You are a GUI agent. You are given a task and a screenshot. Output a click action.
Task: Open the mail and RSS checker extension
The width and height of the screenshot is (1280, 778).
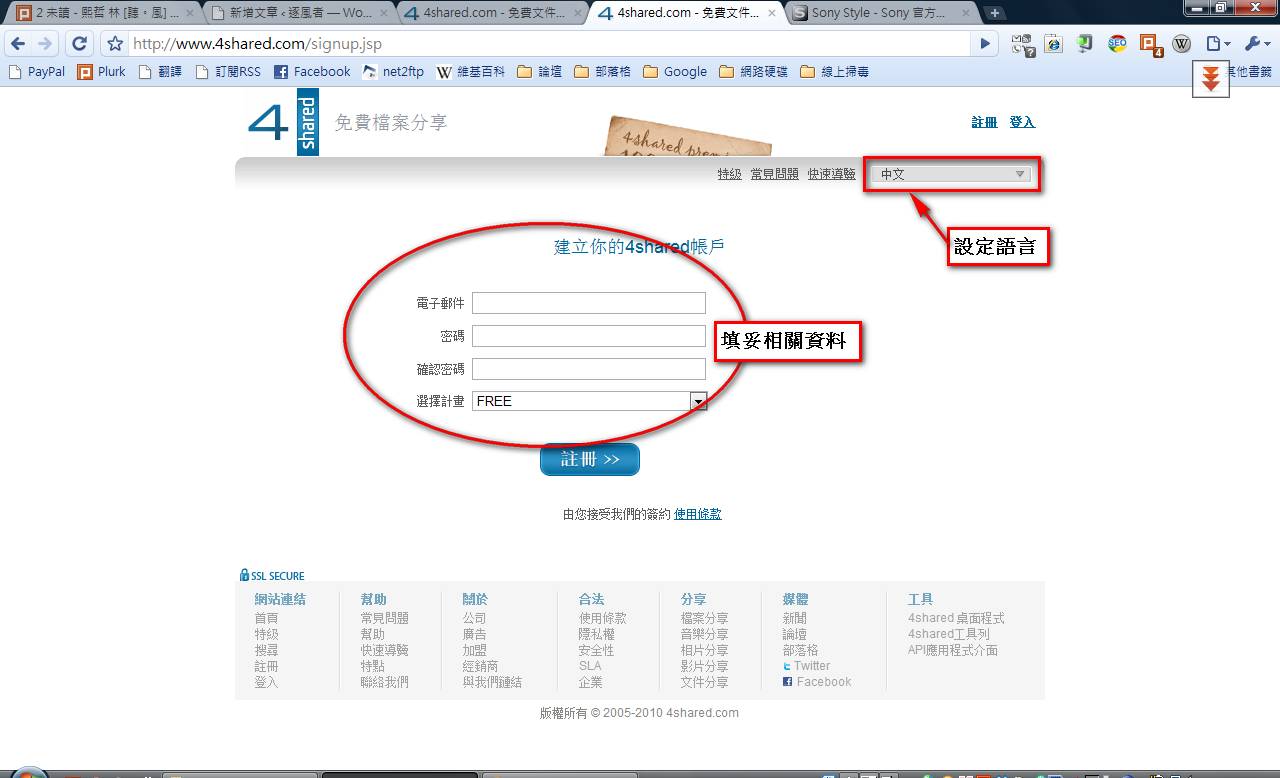pyautogui.click(x=1023, y=44)
